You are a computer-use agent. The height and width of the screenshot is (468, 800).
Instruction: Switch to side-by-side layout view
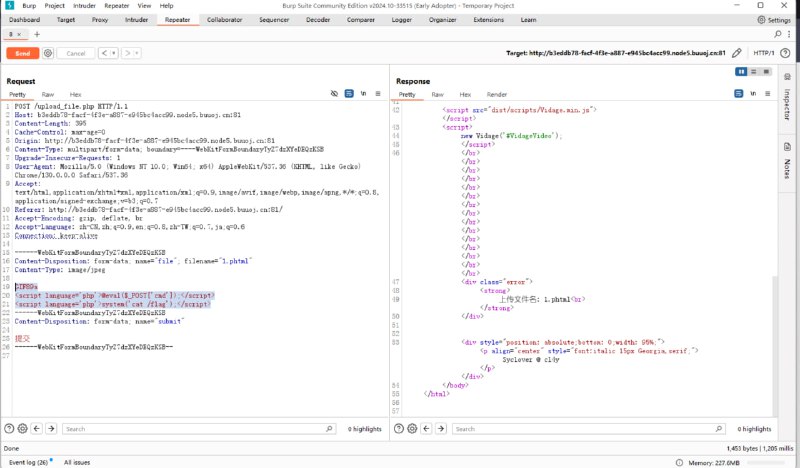pyautogui.click(x=741, y=72)
